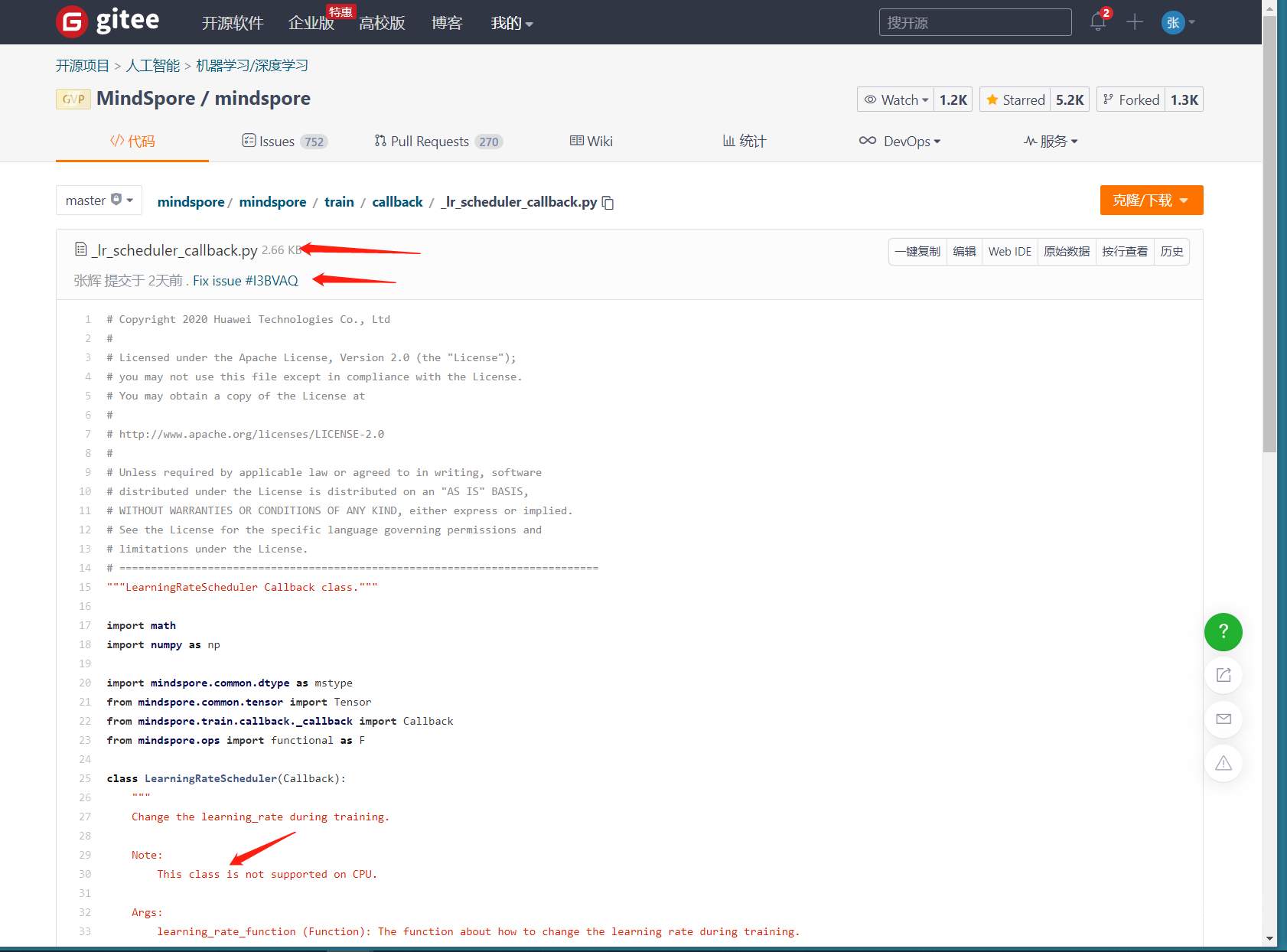Viewport: 1287px width, 952px height.
Task: Star the repository with Starred button
Action: pyautogui.click(x=1015, y=99)
